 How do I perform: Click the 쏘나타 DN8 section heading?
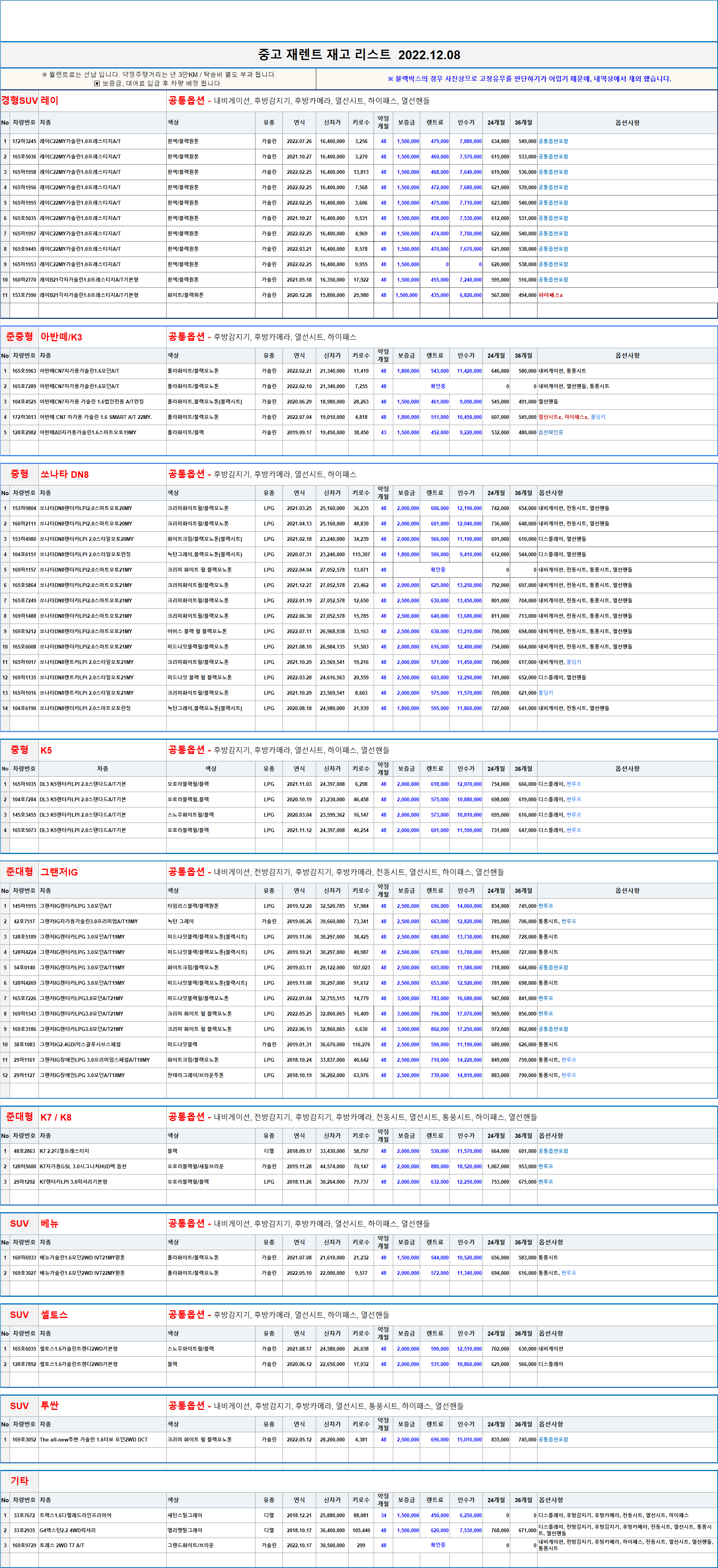(65, 474)
